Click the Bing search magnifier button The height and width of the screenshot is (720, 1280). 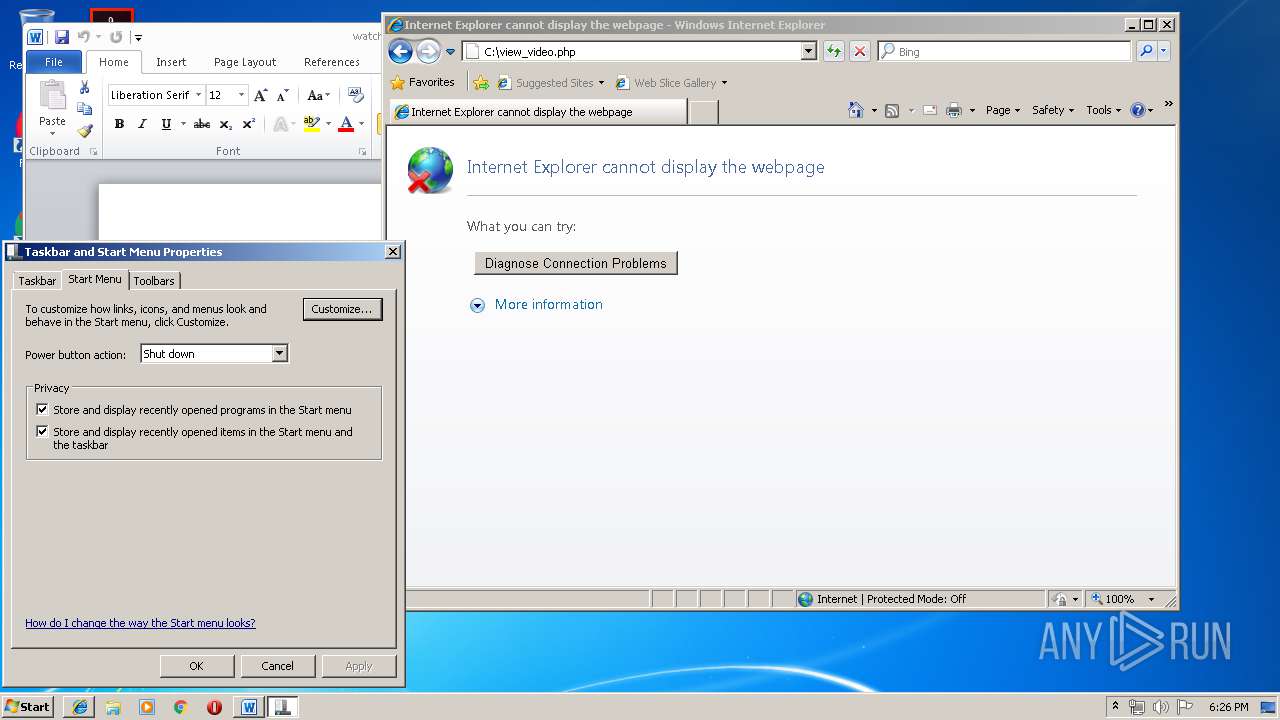point(1146,51)
